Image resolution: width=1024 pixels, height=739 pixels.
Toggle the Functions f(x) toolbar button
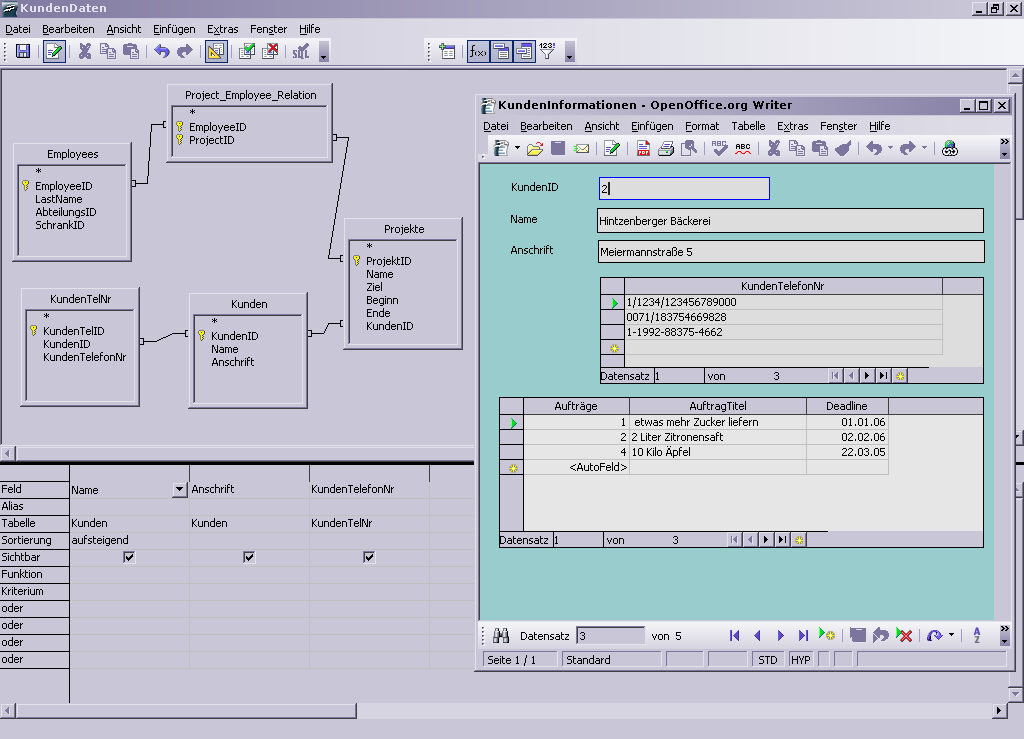pyautogui.click(x=478, y=52)
